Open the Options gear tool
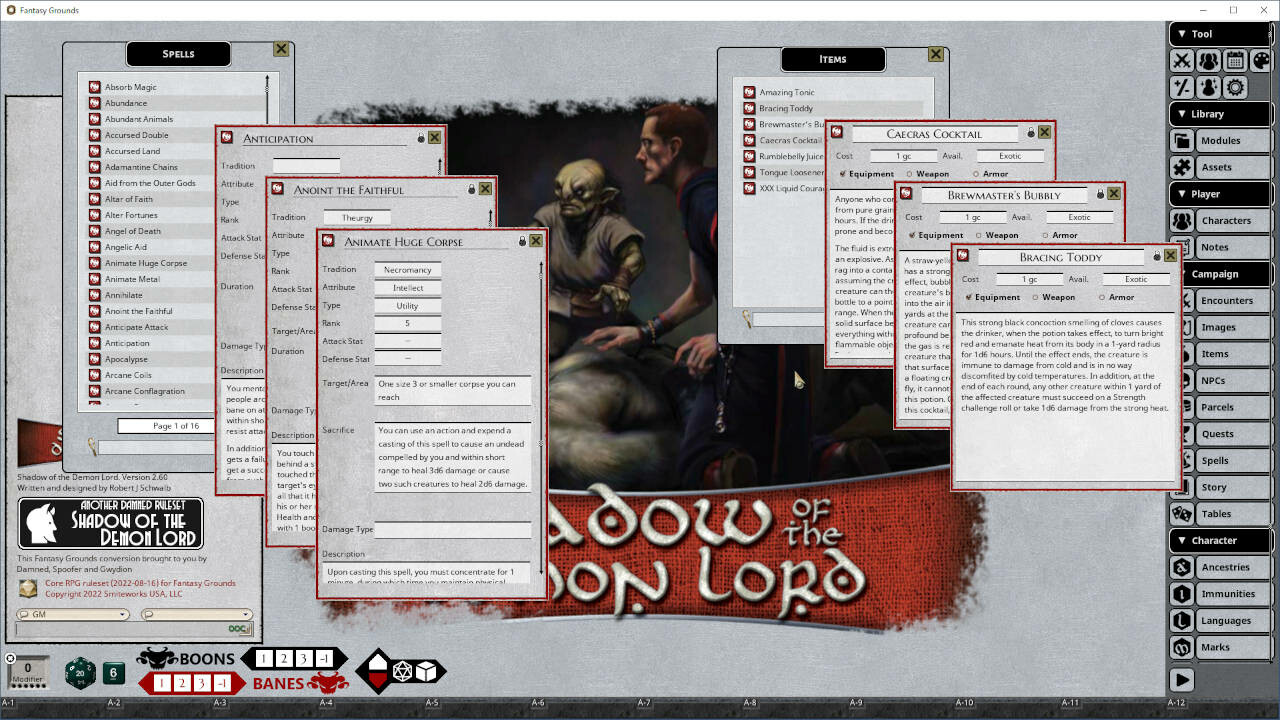 [1234, 87]
